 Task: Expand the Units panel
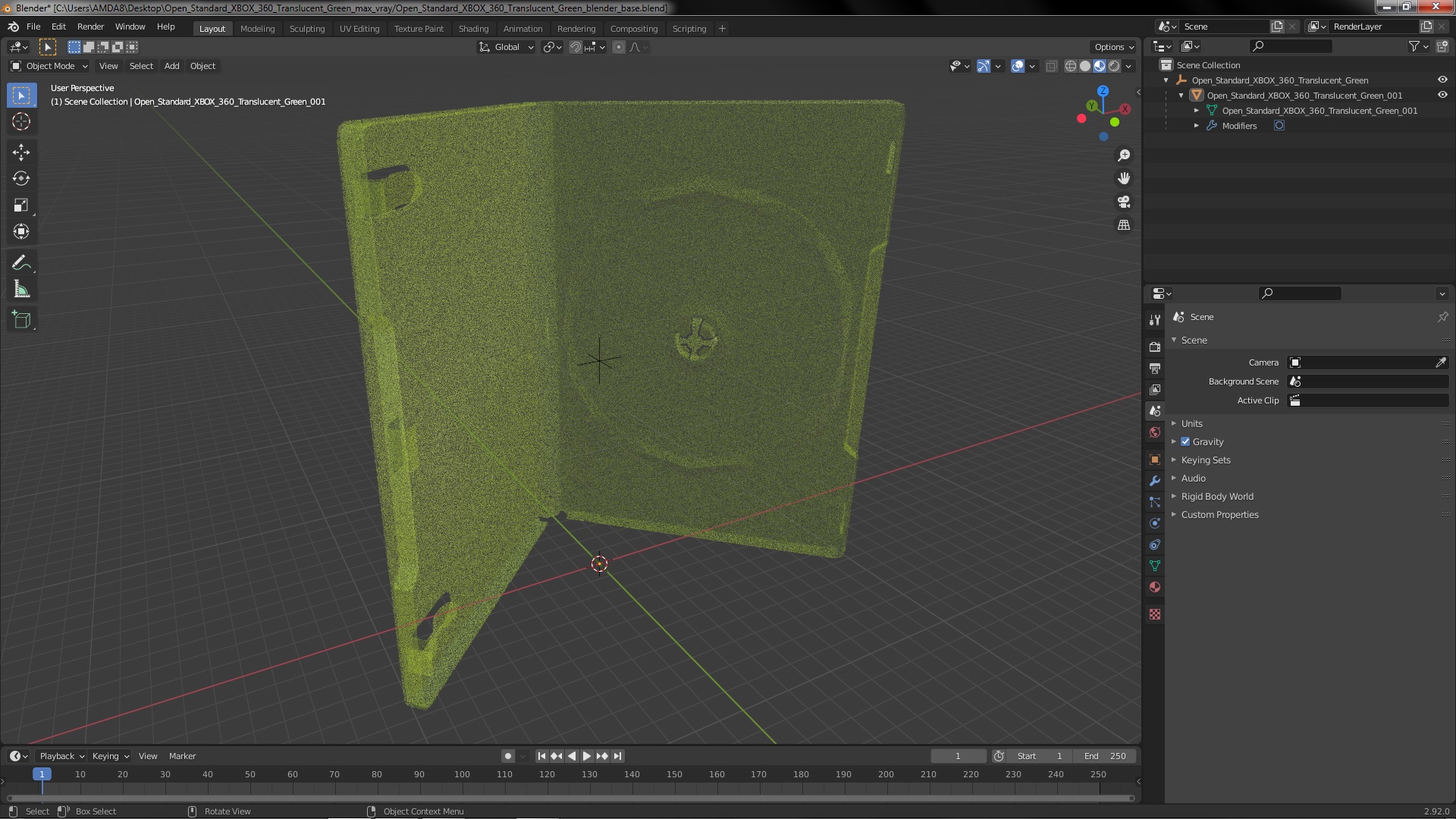(1191, 424)
